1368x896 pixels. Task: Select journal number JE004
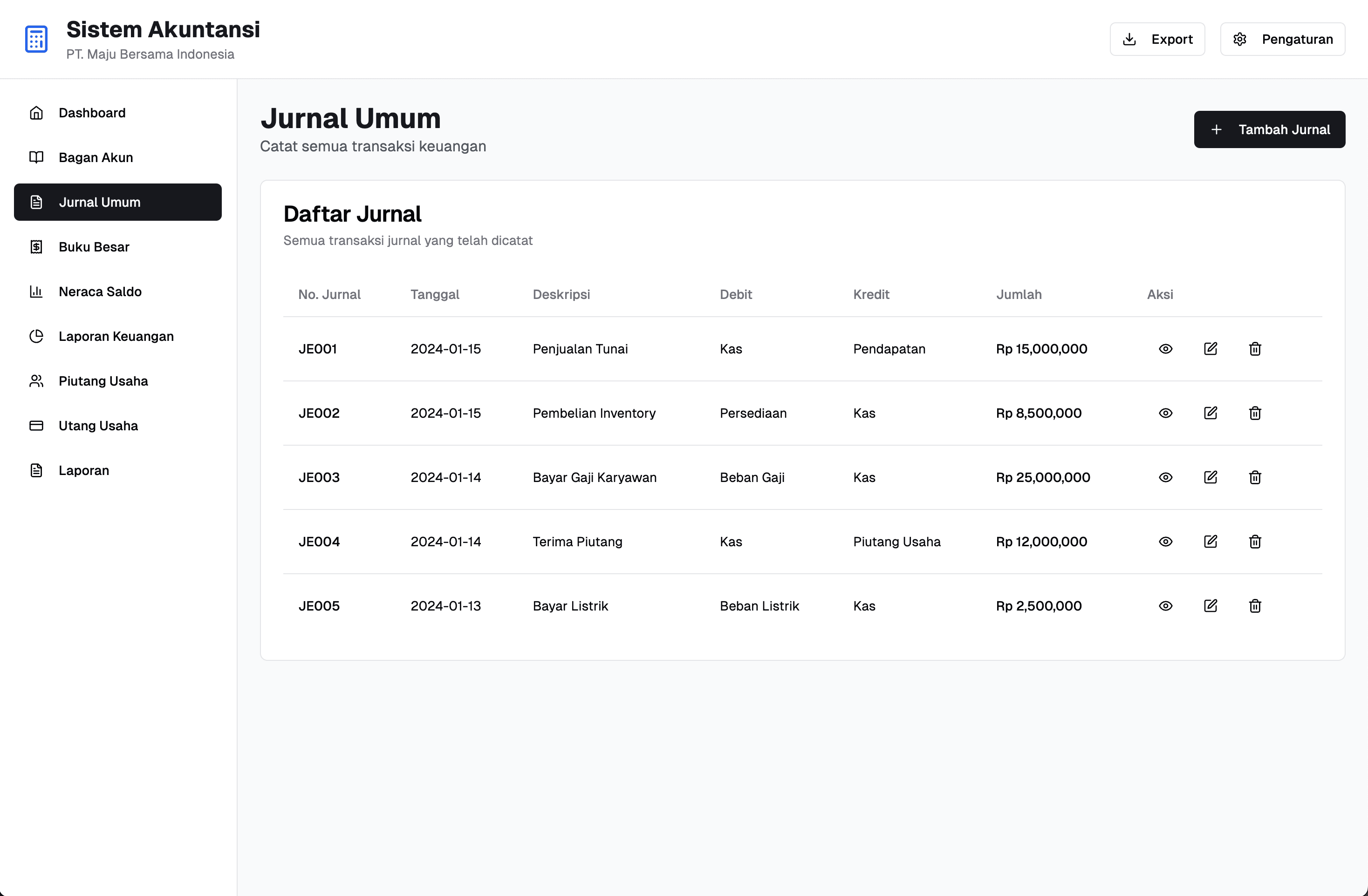coord(319,542)
